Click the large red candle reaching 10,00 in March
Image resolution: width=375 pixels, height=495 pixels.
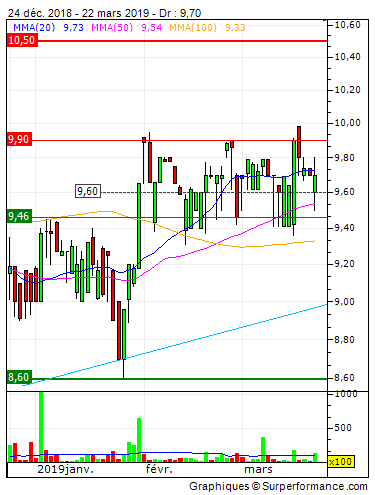[x=299, y=142]
